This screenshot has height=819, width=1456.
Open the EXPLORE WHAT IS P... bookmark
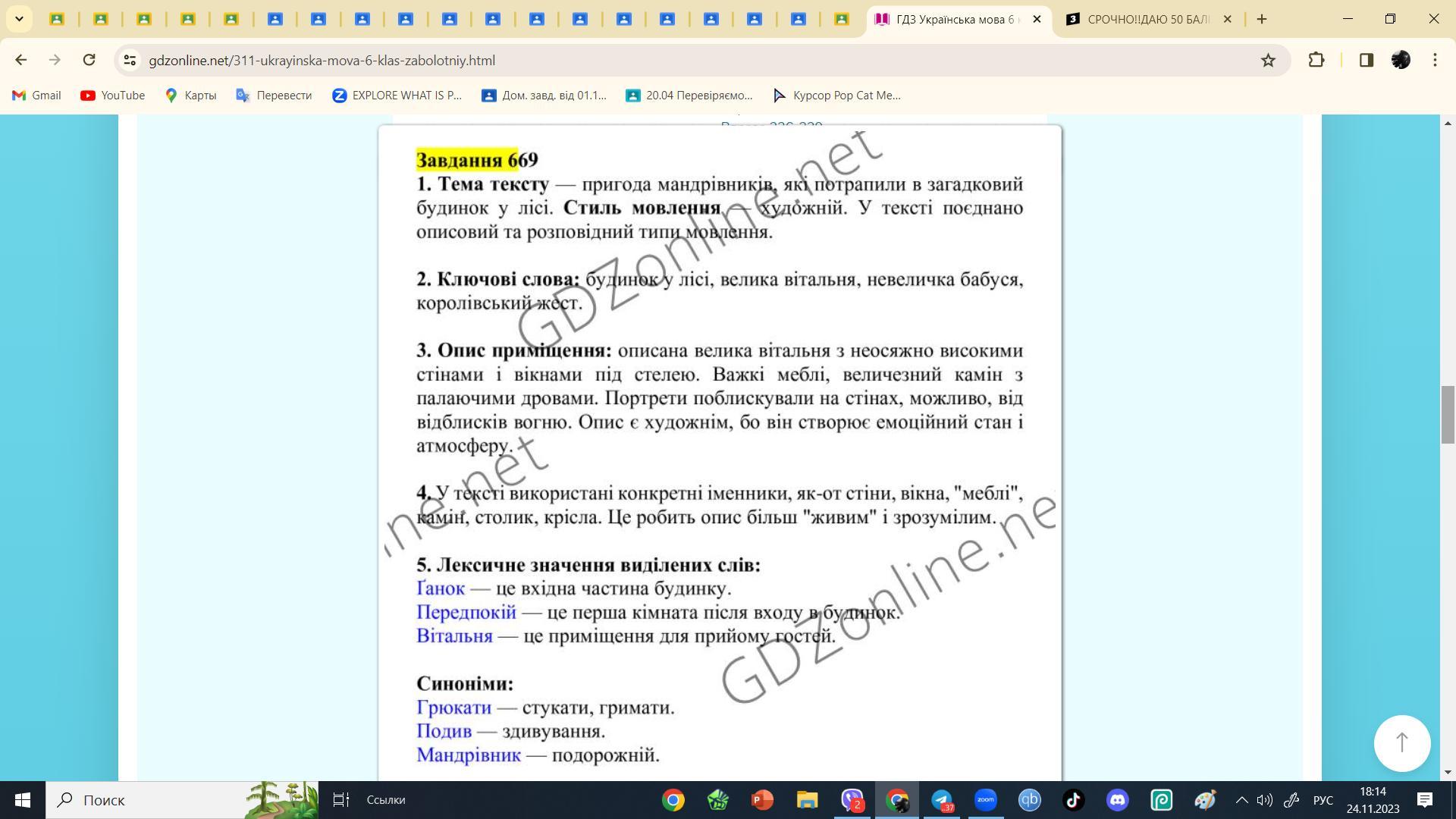pos(397,95)
